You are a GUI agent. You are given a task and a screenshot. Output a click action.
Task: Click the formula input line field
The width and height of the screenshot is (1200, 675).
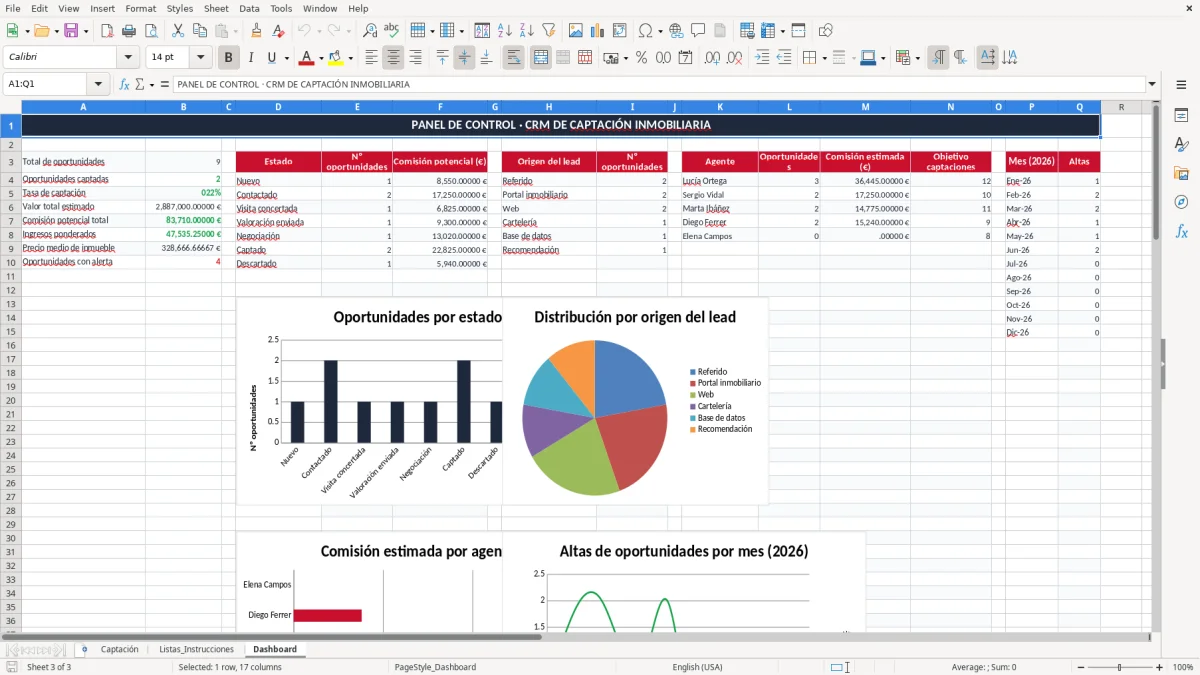(x=659, y=85)
